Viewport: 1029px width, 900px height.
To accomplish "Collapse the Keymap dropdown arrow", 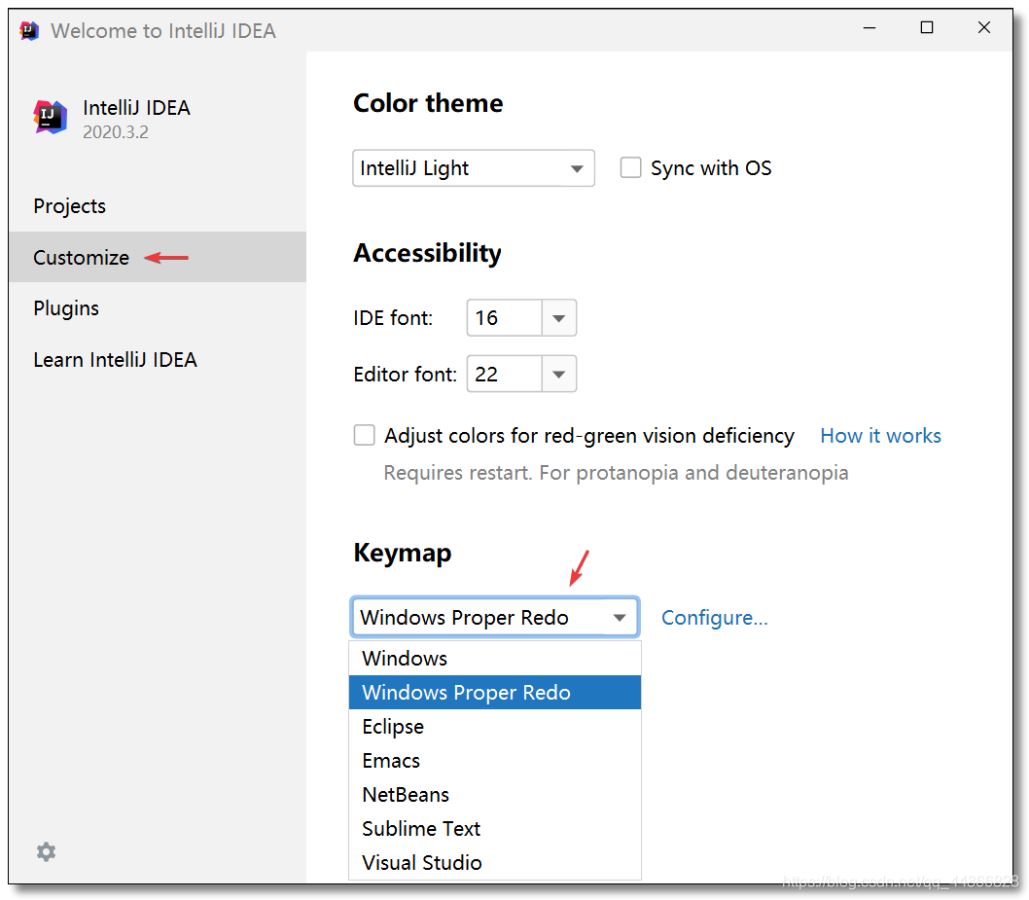I will 619,618.
